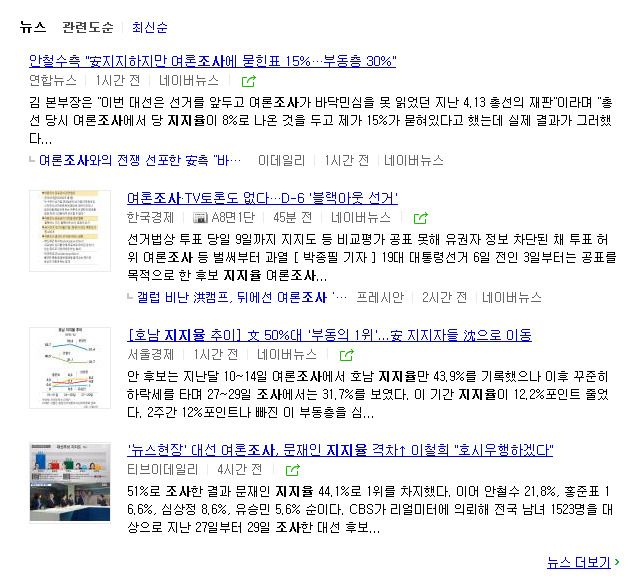Open 네이버뉴스 link on 연합뉴스 article row
The image size is (642, 576).
click(x=189, y=81)
